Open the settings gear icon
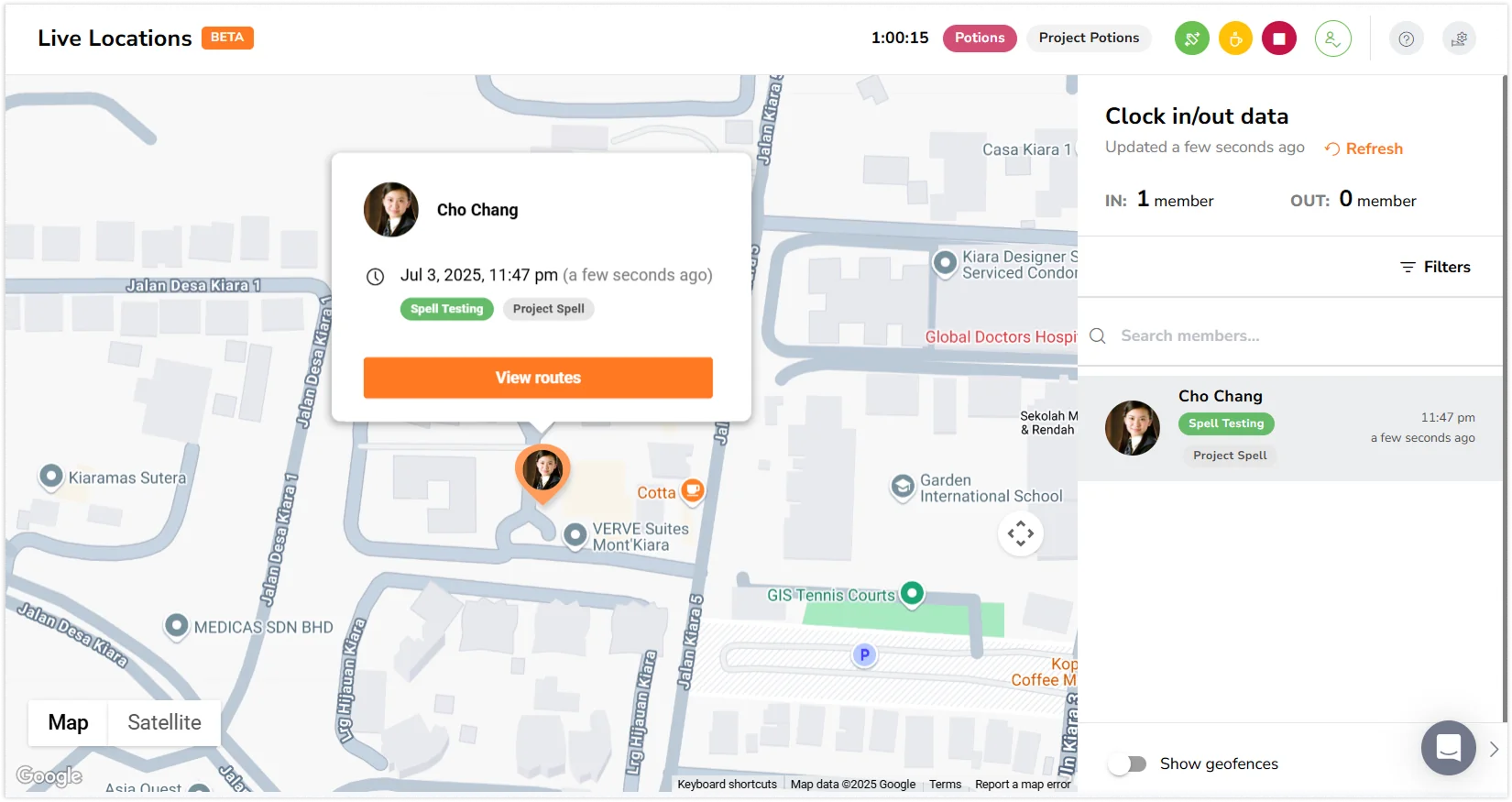The image size is (1512, 802). click(1459, 38)
